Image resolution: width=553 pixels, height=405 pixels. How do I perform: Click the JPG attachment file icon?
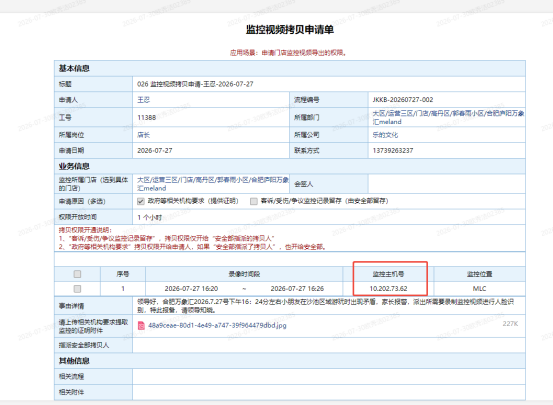coord(141,325)
